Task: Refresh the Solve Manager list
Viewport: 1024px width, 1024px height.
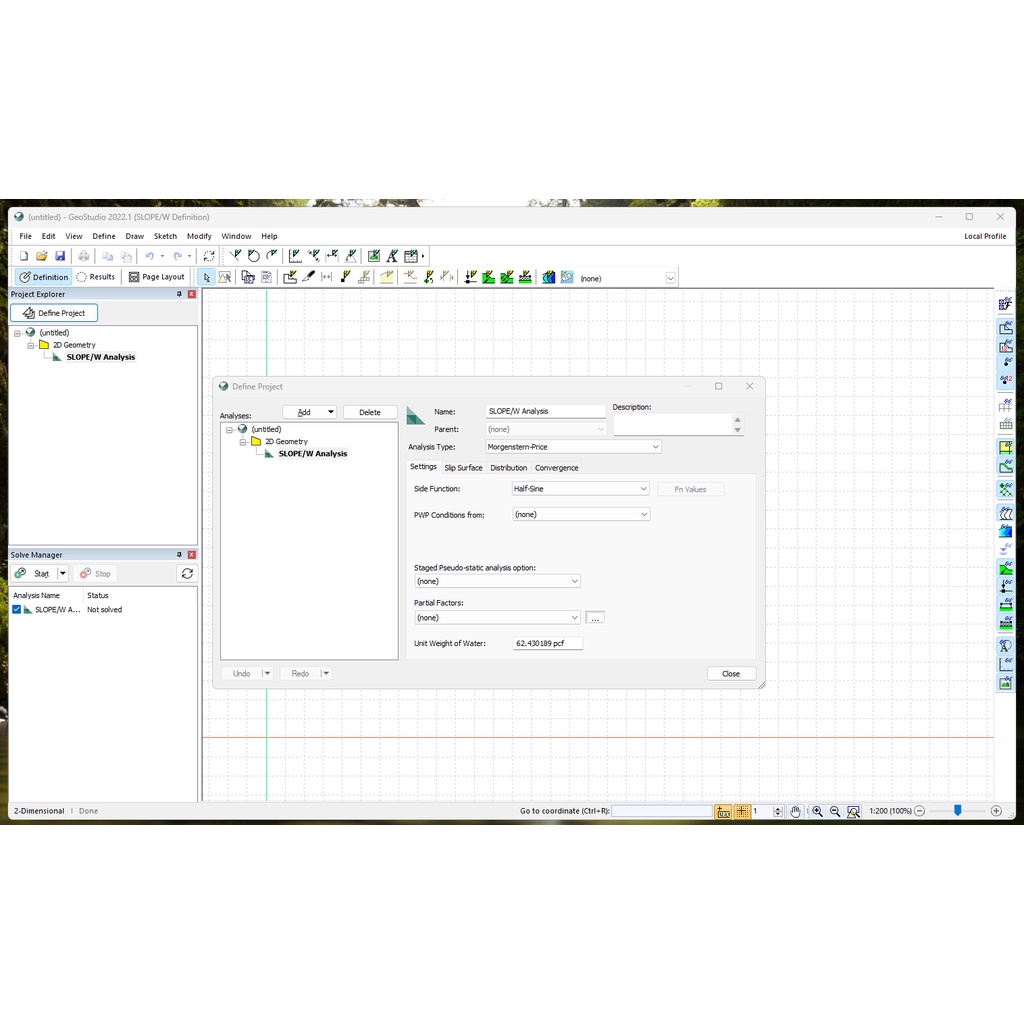Action: pyautogui.click(x=186, y=574)
